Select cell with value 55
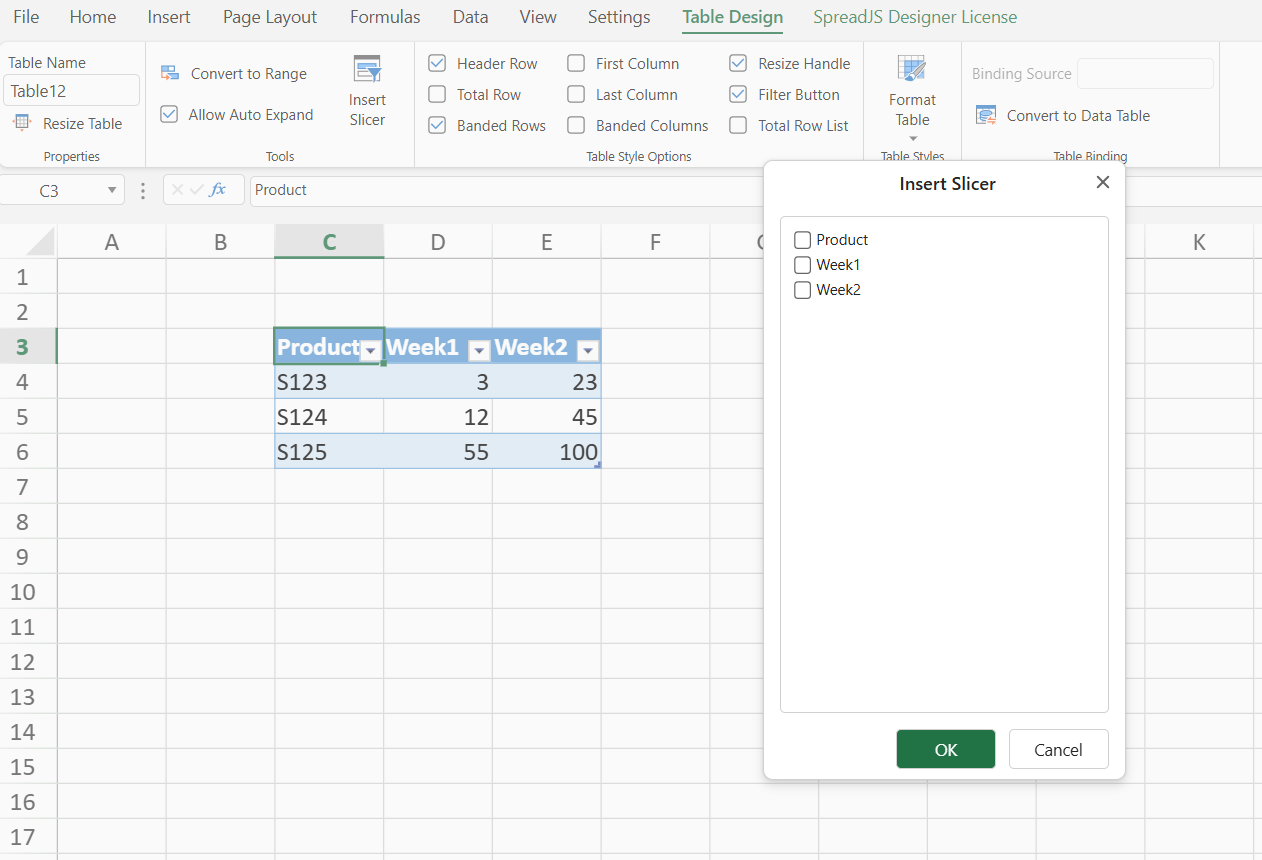 pyautogui.click(x=438, y=451)
